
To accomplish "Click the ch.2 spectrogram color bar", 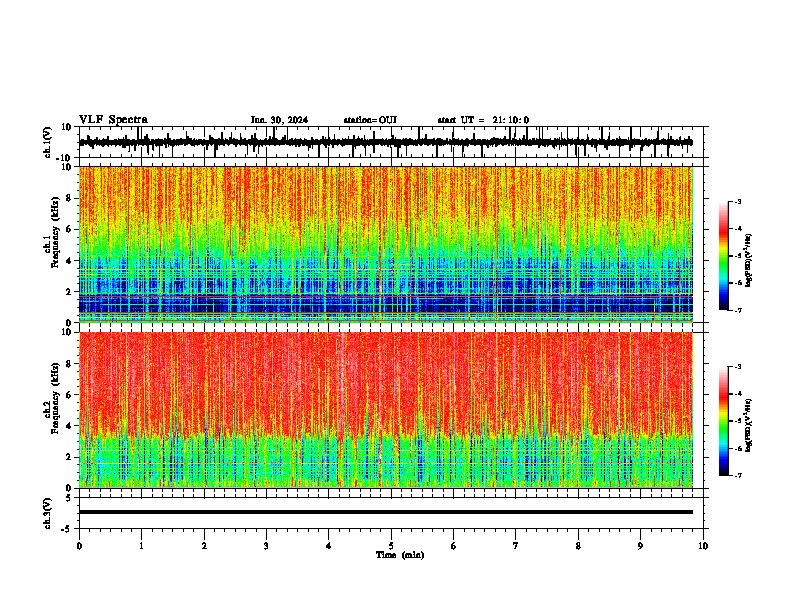I will pos(724,421).
